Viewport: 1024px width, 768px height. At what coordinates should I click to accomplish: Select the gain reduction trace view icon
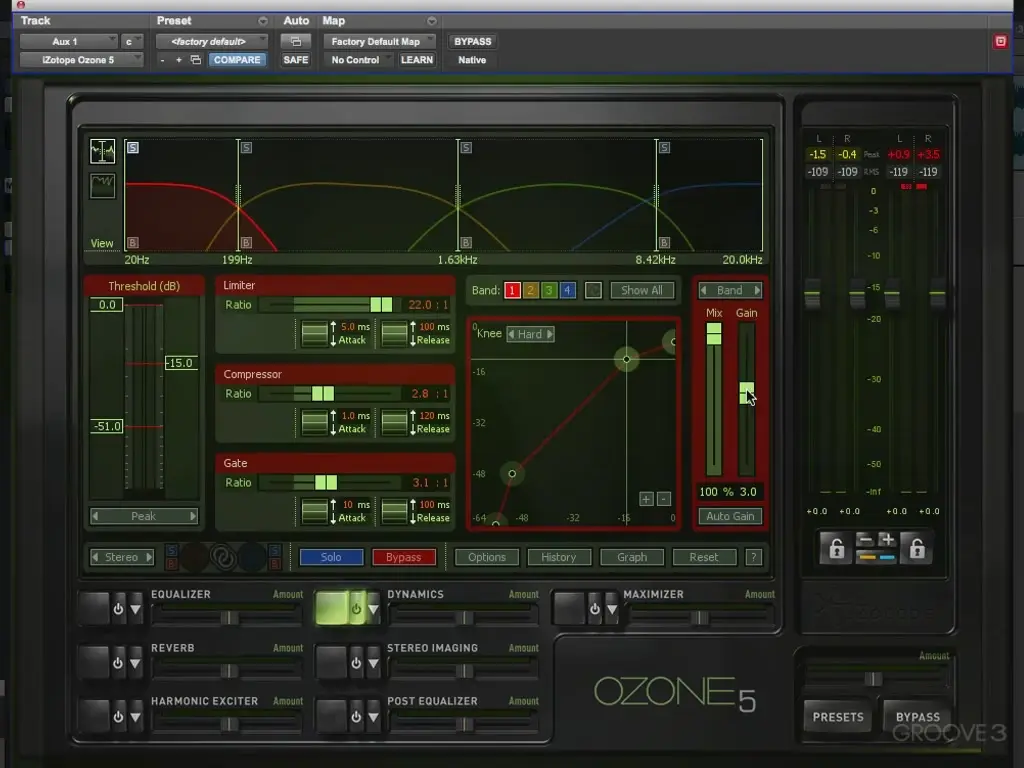pos(103,186)
